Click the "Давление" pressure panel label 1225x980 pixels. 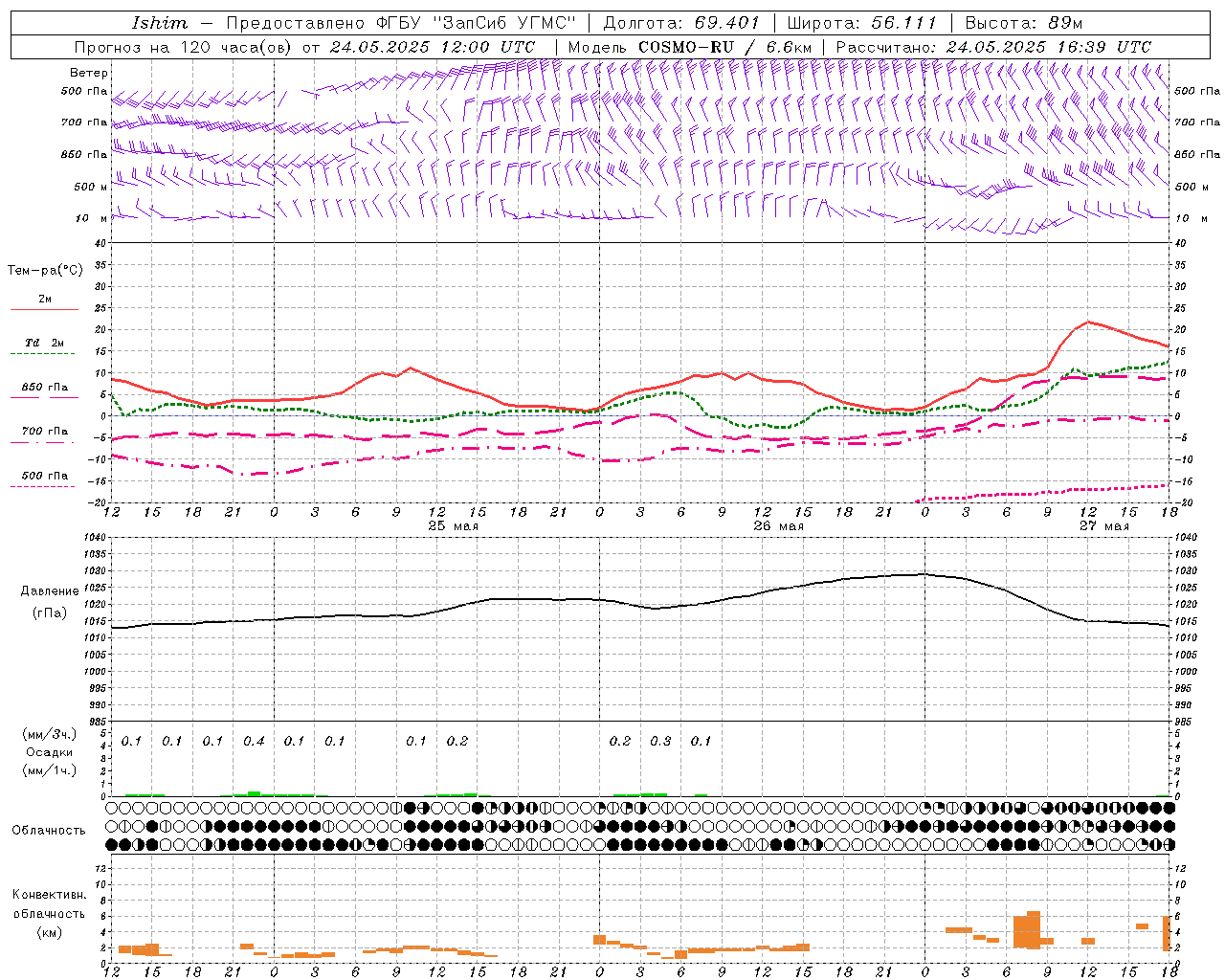[x=50, y=591]
